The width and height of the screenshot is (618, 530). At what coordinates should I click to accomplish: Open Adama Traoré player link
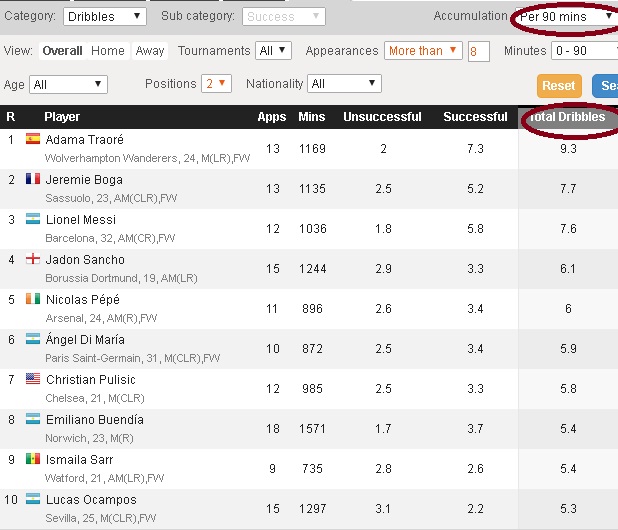point(84,139)
